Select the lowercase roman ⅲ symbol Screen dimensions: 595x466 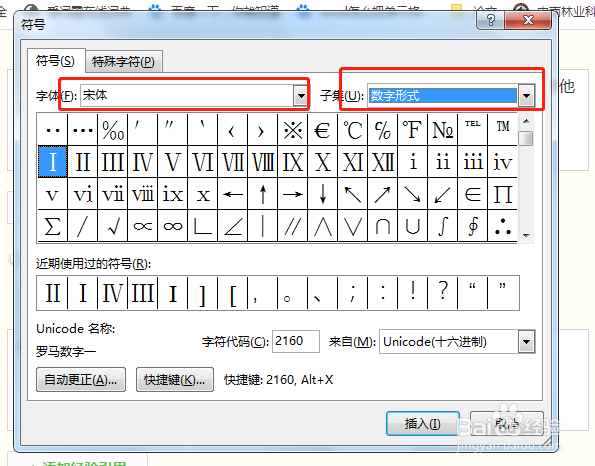tap(472, 162)
